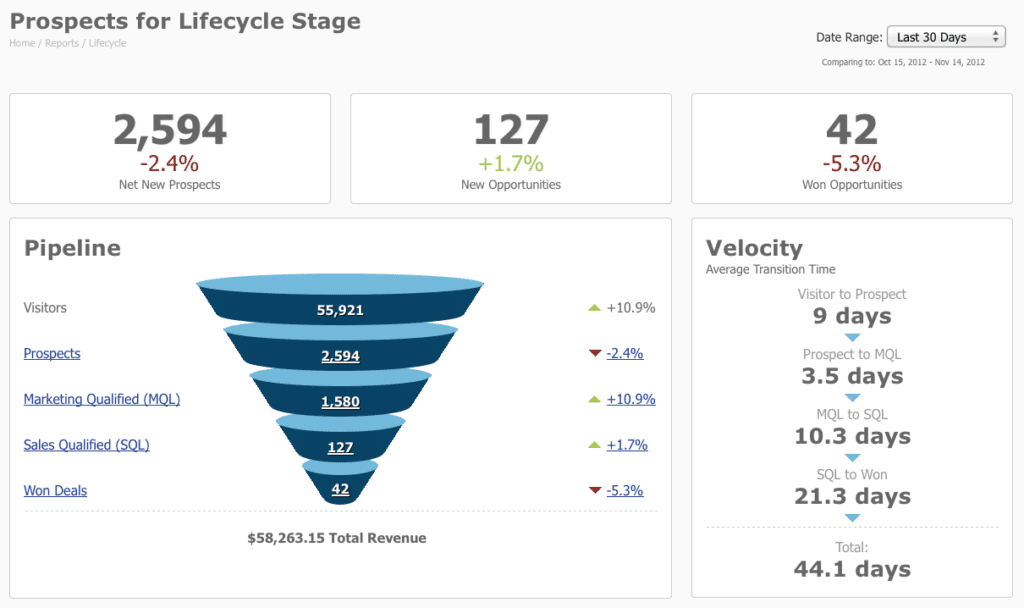Click the blue arrow above MQL to SQL
The image size is (1024, 608).
pos(852,398)
